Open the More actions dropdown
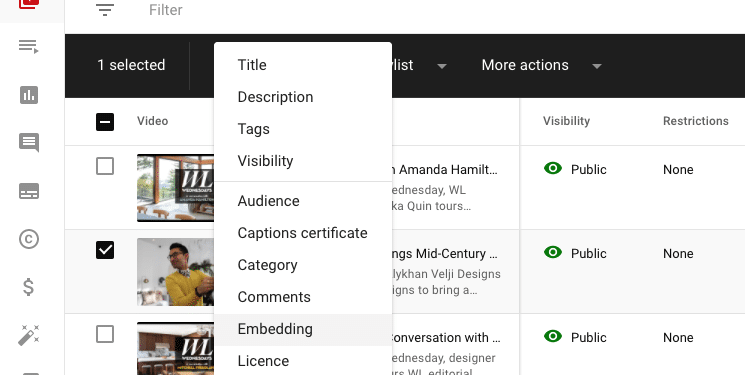The height and width of the screenshot is (375, 745). [542, 65]
